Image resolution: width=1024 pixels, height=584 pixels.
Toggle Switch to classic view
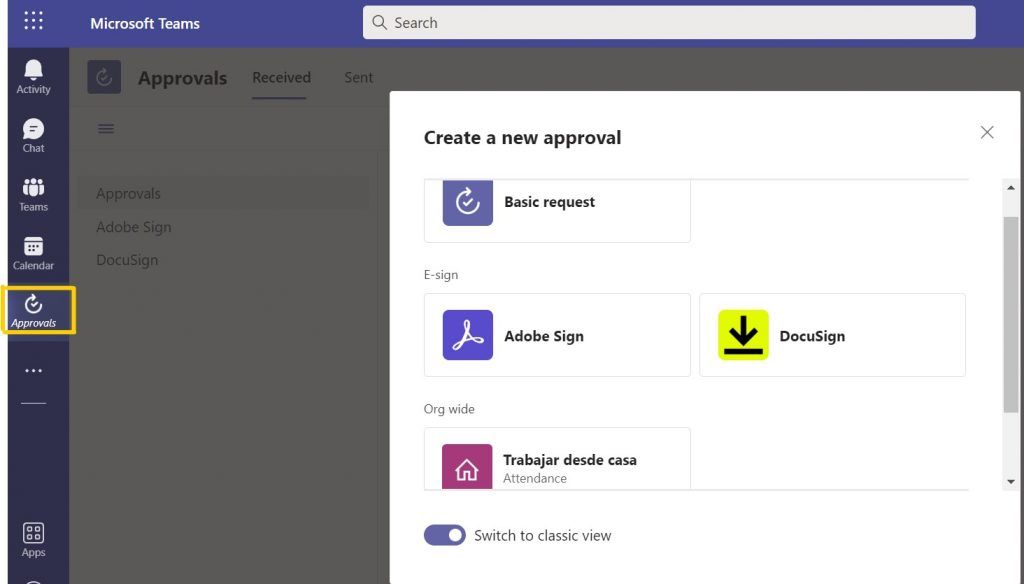pyautogui.click(x=445, y=535)
